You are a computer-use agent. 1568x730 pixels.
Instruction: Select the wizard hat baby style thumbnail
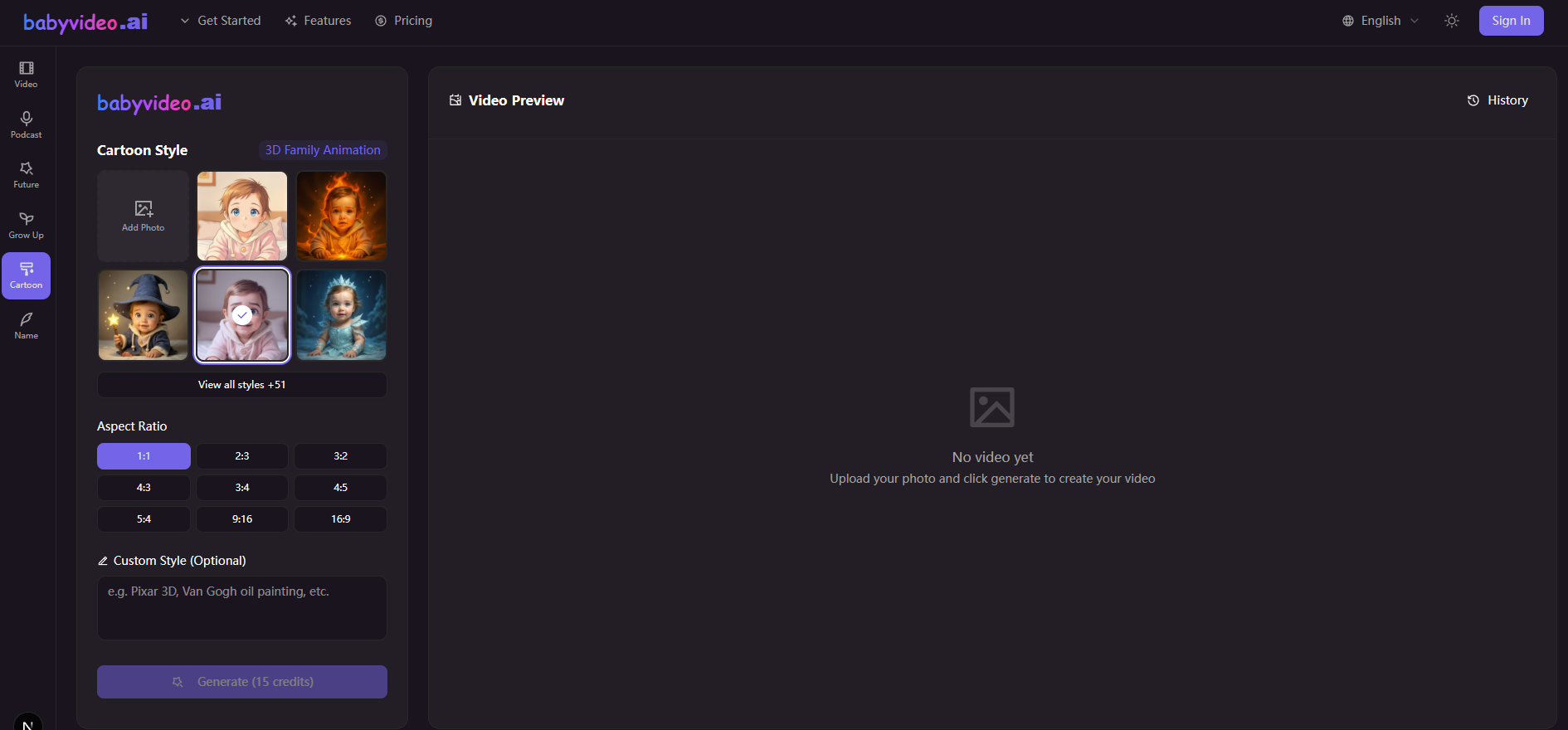(143, 315)
